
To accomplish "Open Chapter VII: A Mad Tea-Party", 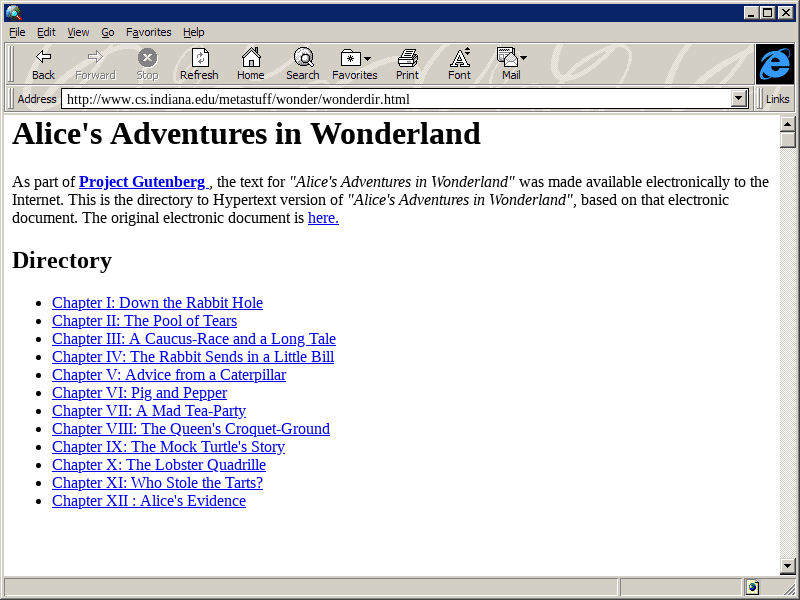I will 149,411.
